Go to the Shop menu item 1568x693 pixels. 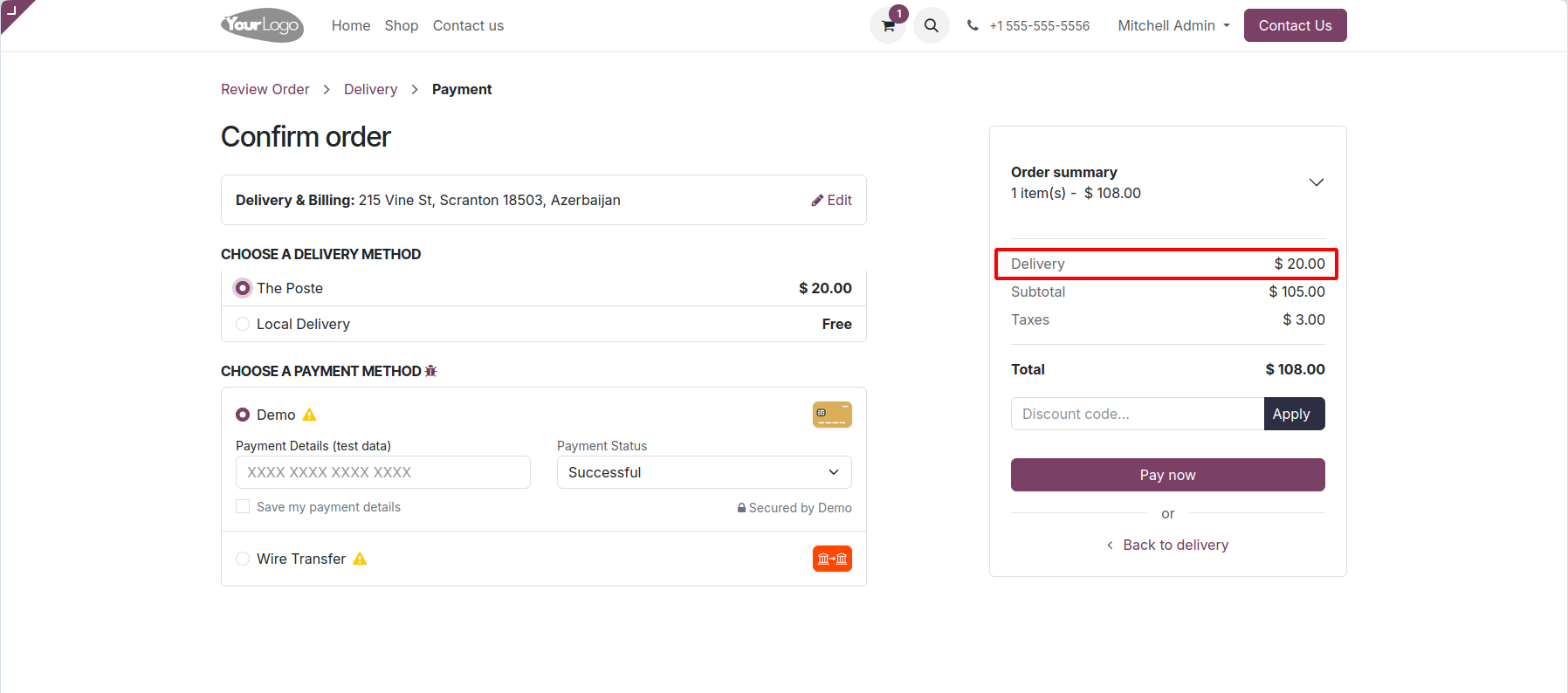(x=402, y=26)
